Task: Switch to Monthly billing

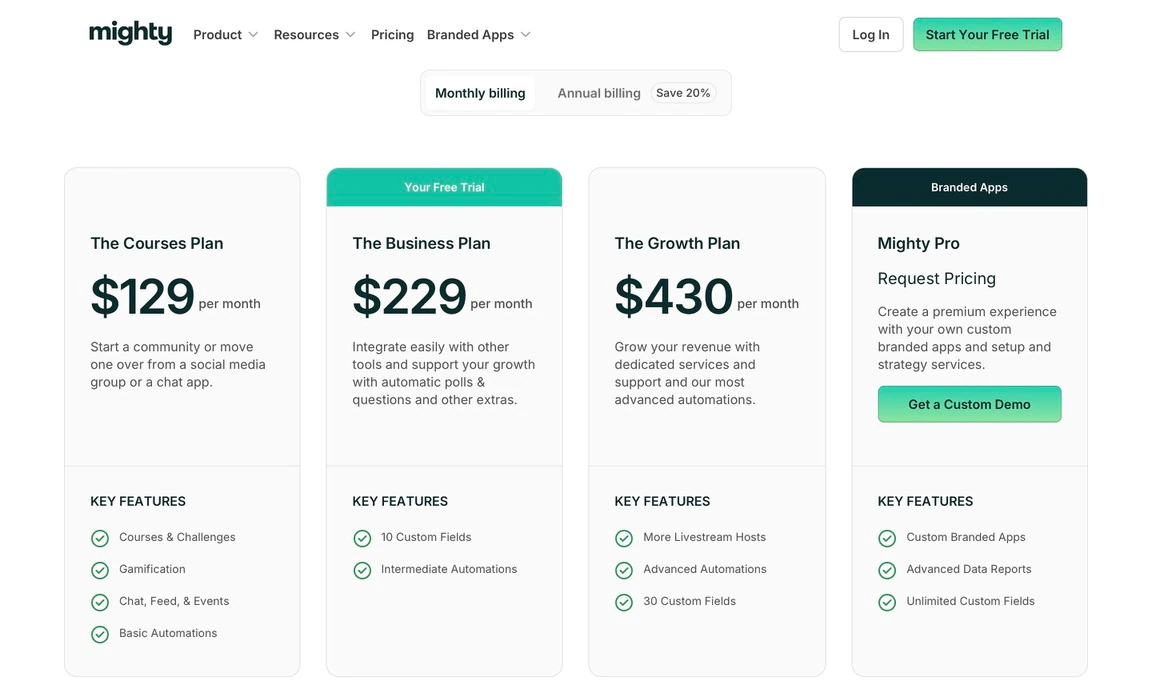Action: [x=480, y=93]
